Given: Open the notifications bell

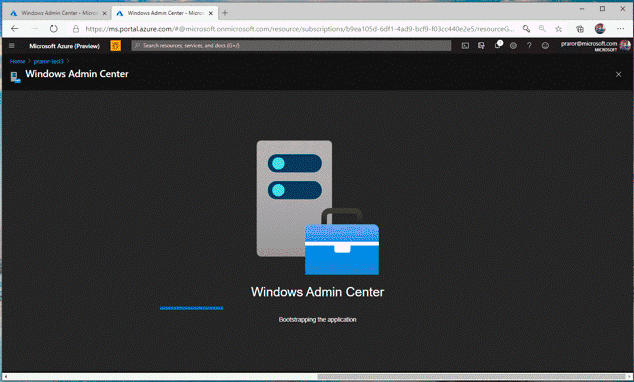Looking at the screenshot, I should coord(498,45).
